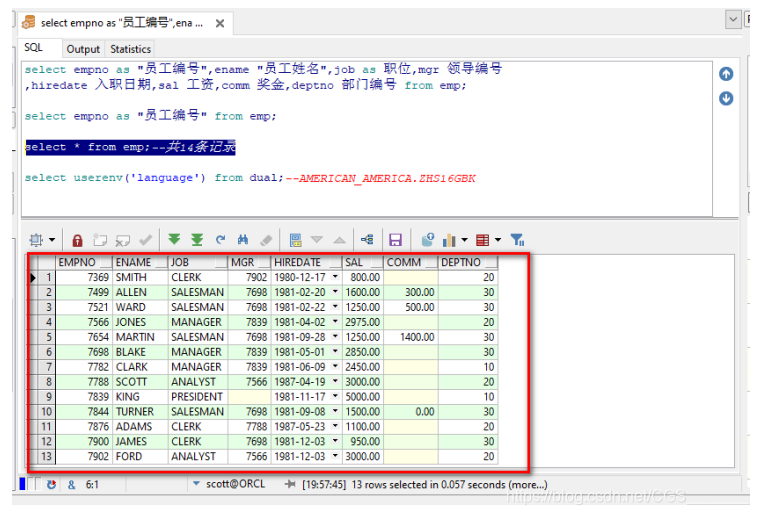Click the binoculars find icon
759x515 pixels.
coord(243,240)
